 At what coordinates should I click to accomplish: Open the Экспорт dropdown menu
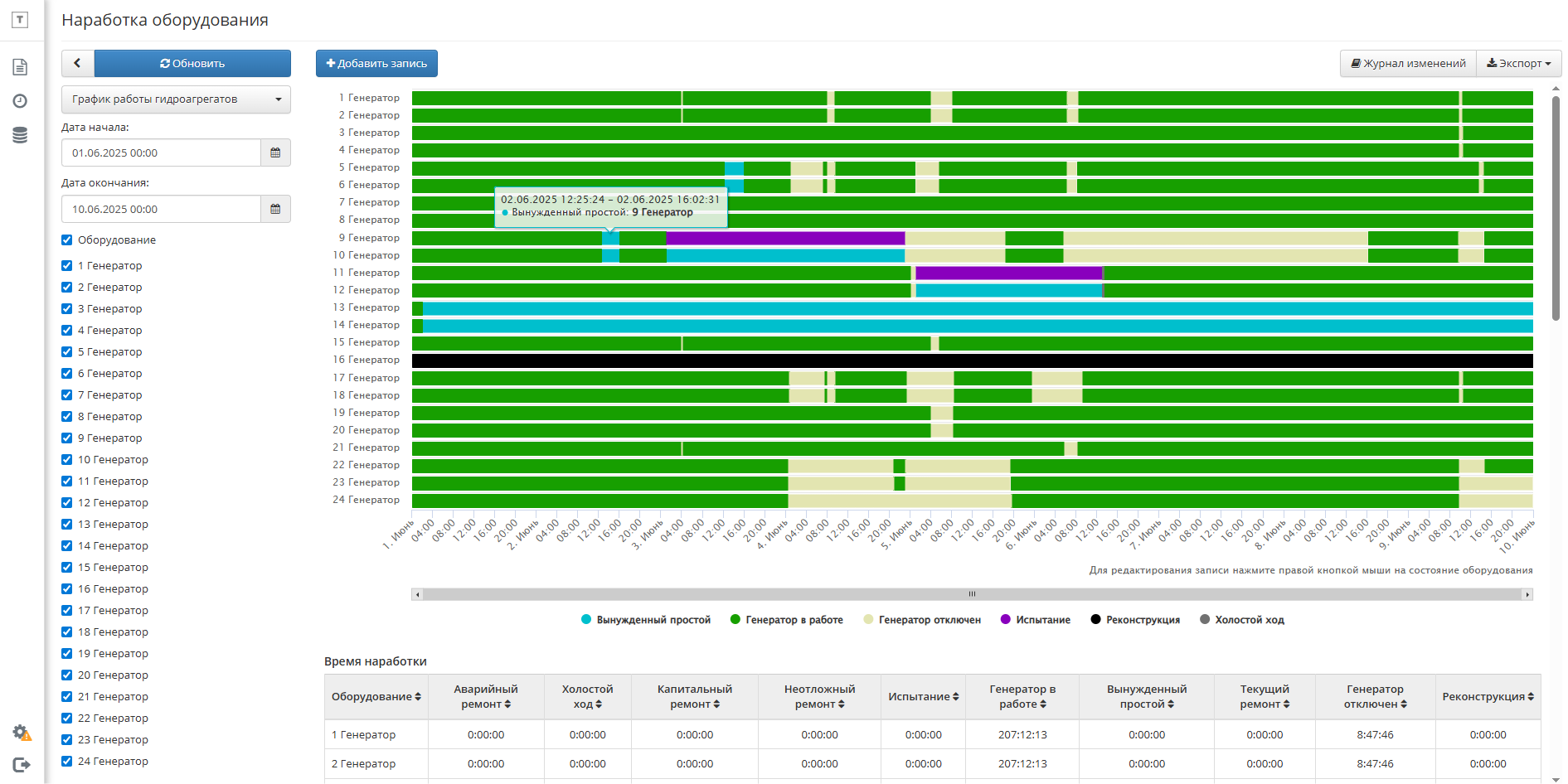(1518, 63)
